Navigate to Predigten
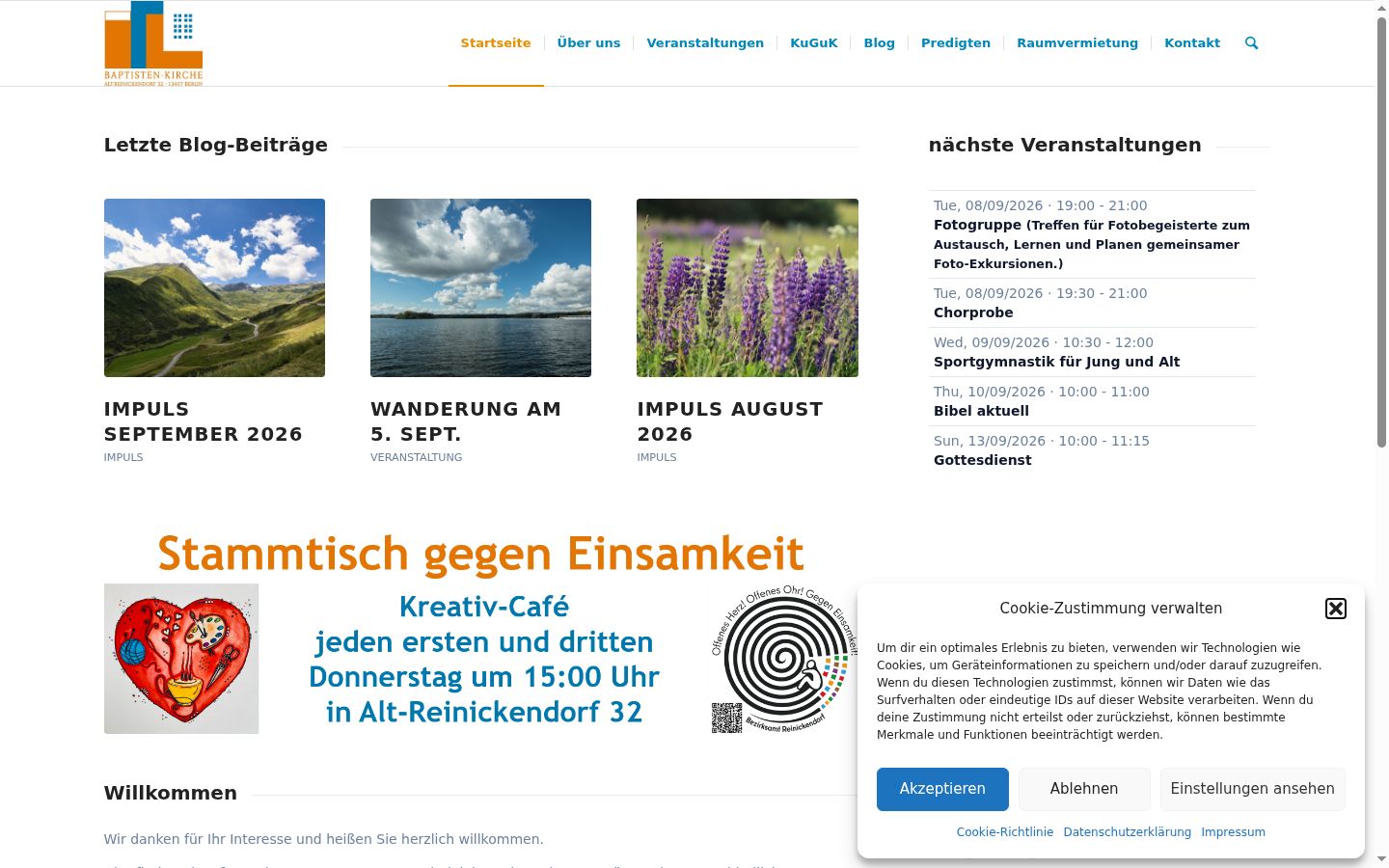Screen dimensions: 1389x868 pos(956,42)
